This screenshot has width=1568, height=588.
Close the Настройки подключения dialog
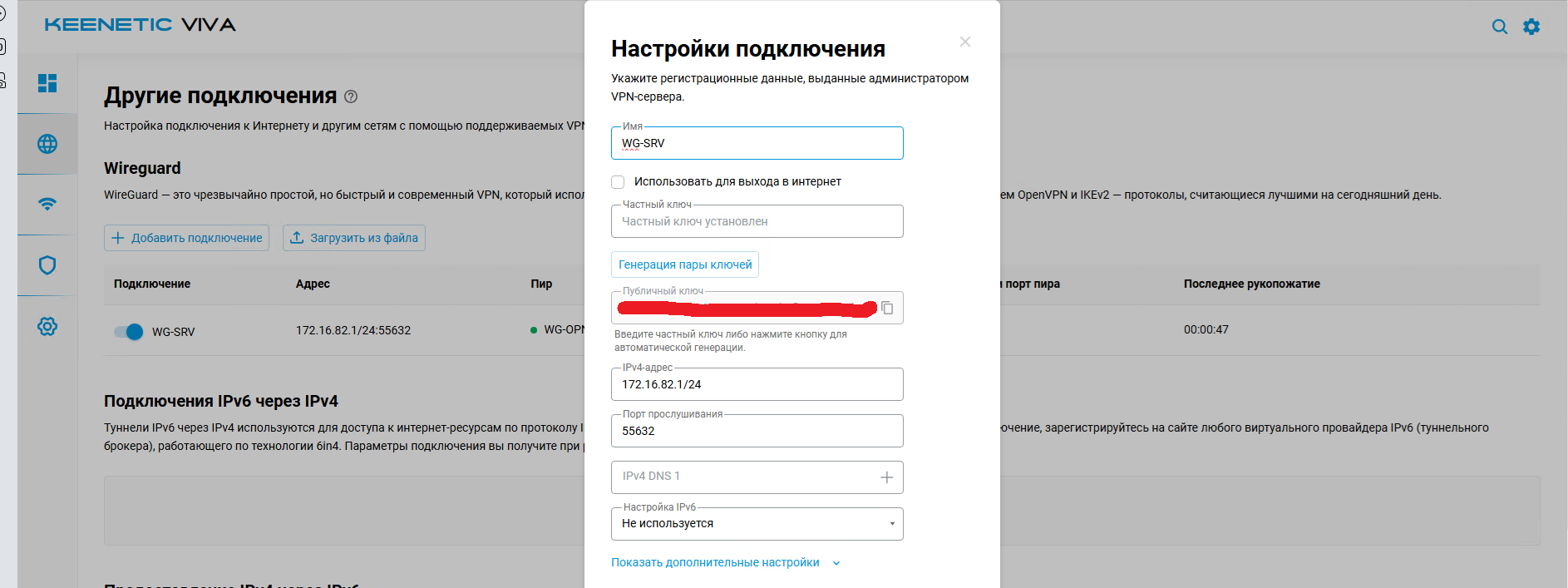pos(964,42)
